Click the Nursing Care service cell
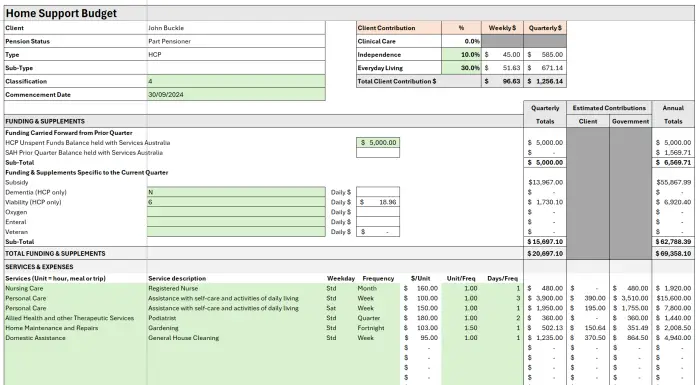 coord(75,288)
